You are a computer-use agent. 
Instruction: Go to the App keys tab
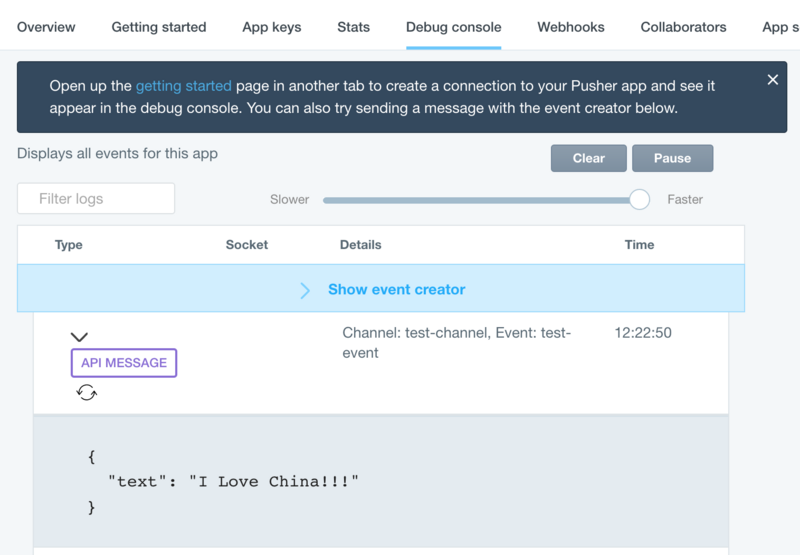tap(272, 27)
